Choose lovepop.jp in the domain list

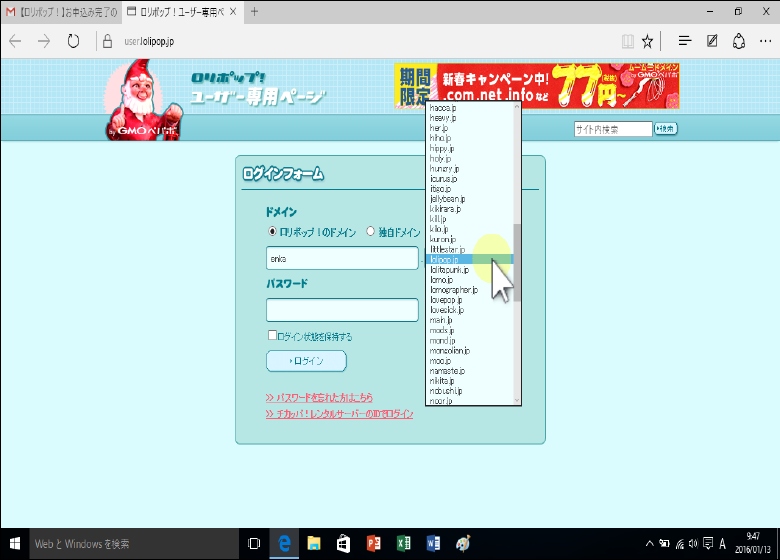coord(470,300)
